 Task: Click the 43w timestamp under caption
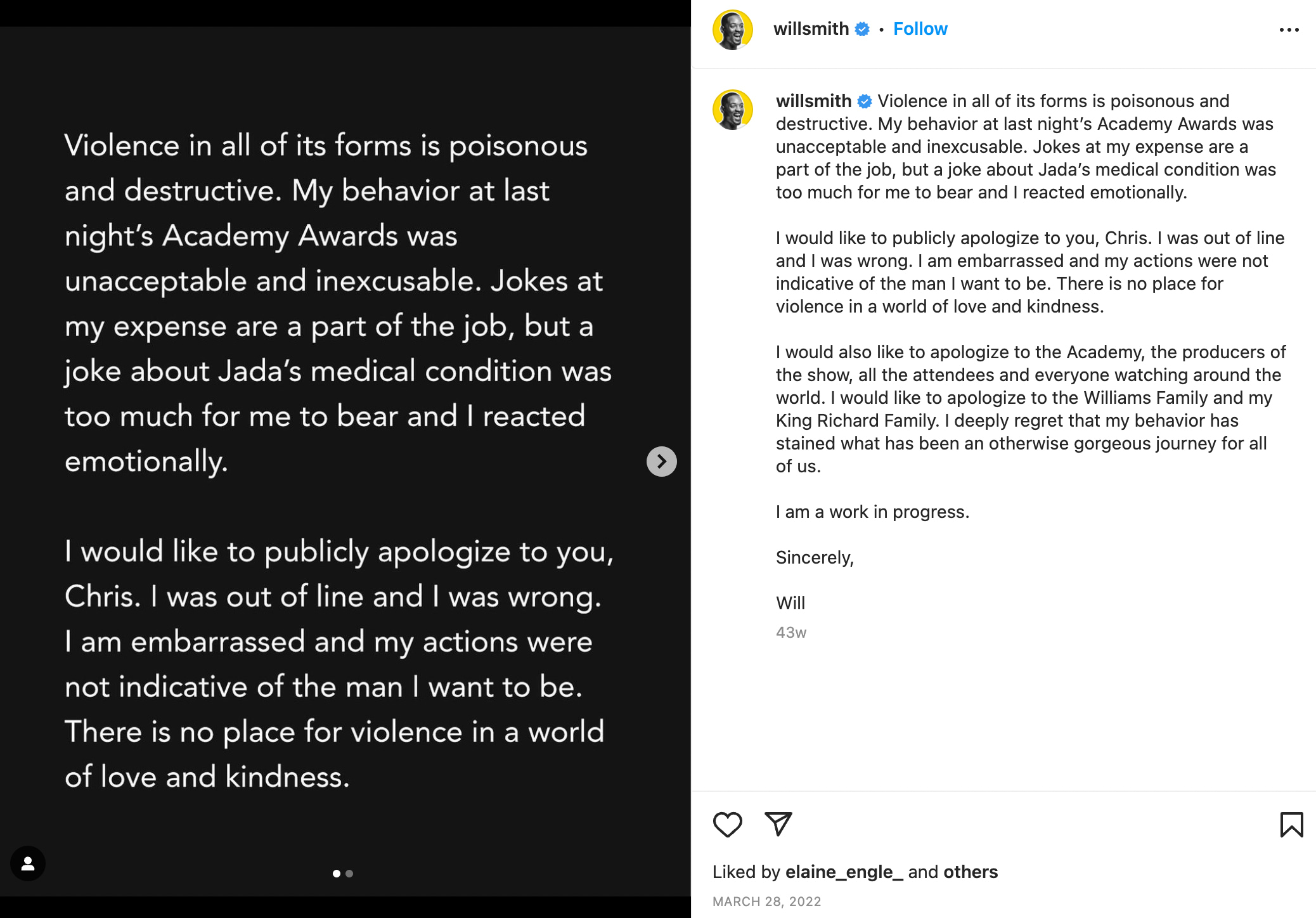click(791, 633)
